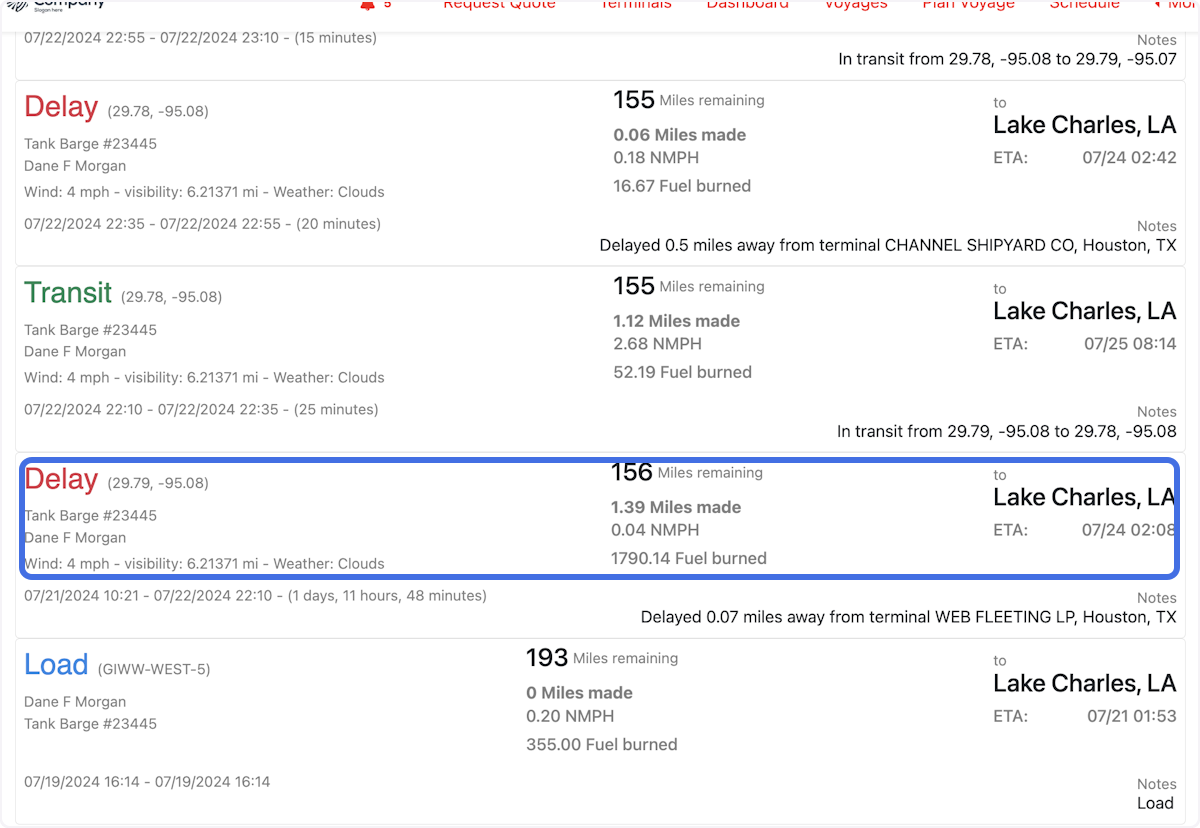The width and height of the screenshot is (1200, 828).
Task: Open the Terminals page
Action: (635, 5)
